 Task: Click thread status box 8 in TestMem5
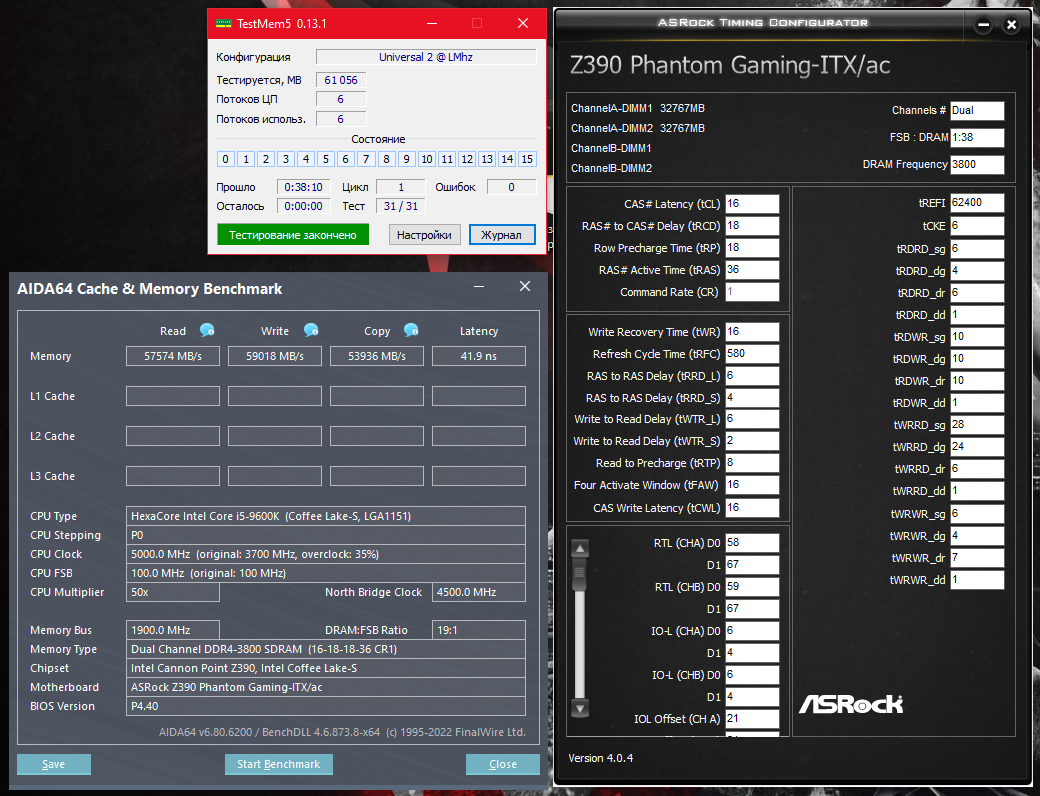386,159
